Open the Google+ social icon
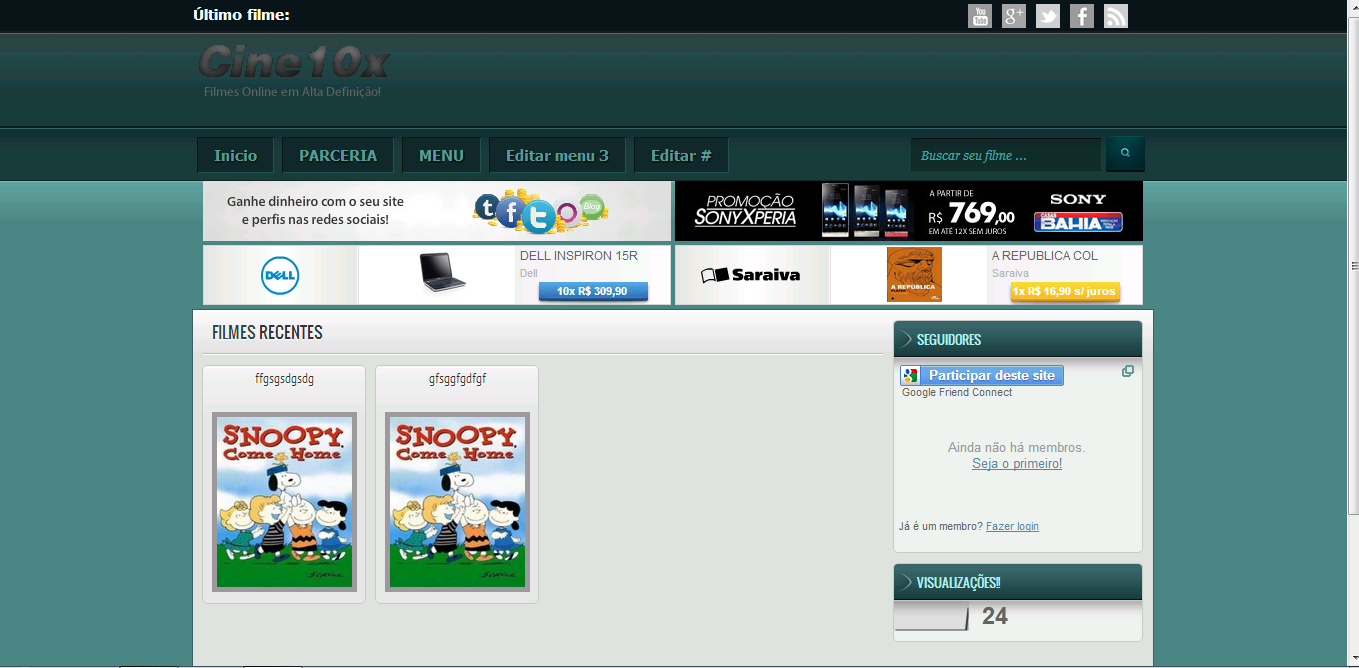The height and width of the screenshot is (668, 1359). click(1014, 16)
